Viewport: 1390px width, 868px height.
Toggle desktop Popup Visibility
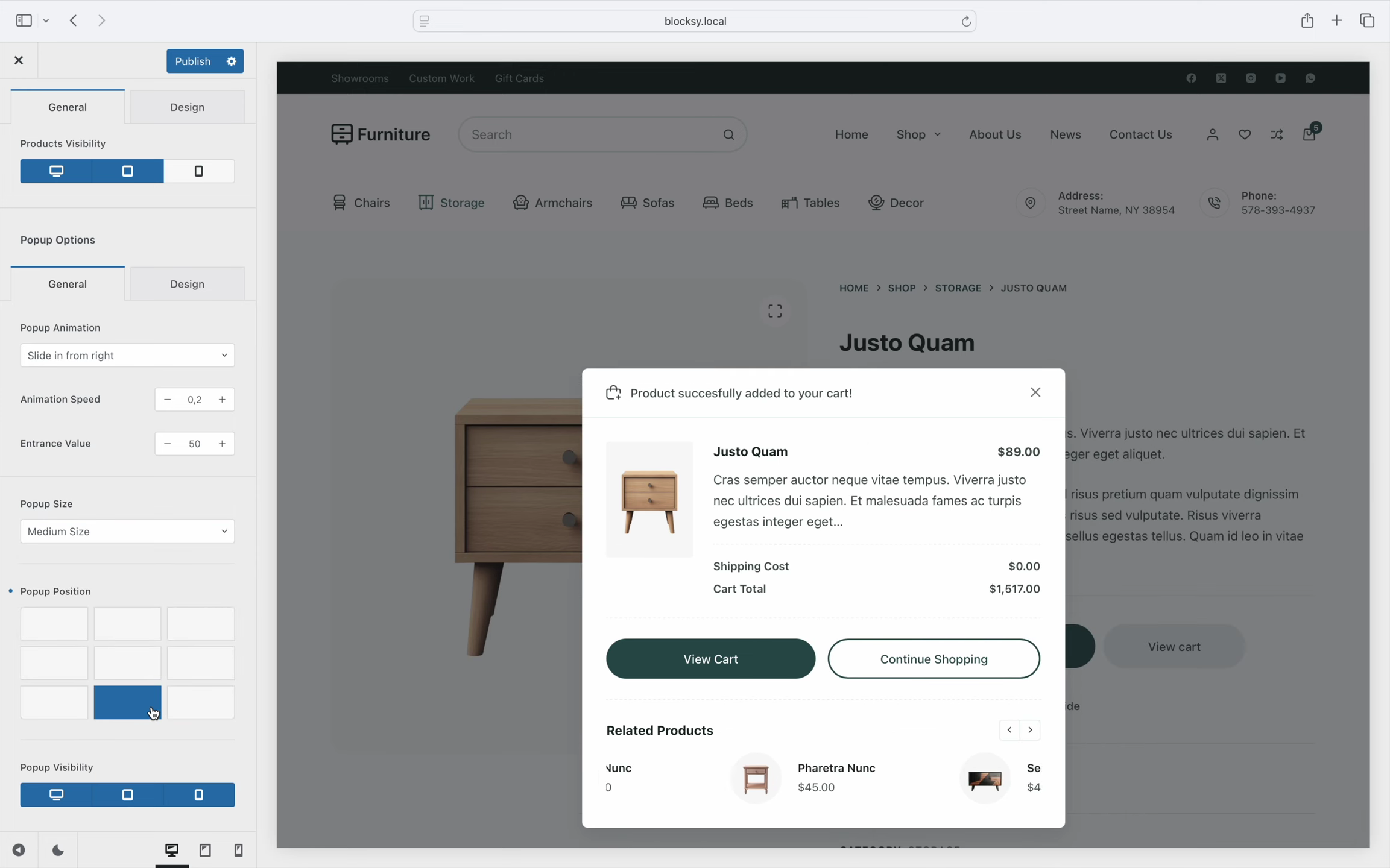[56, 794]
